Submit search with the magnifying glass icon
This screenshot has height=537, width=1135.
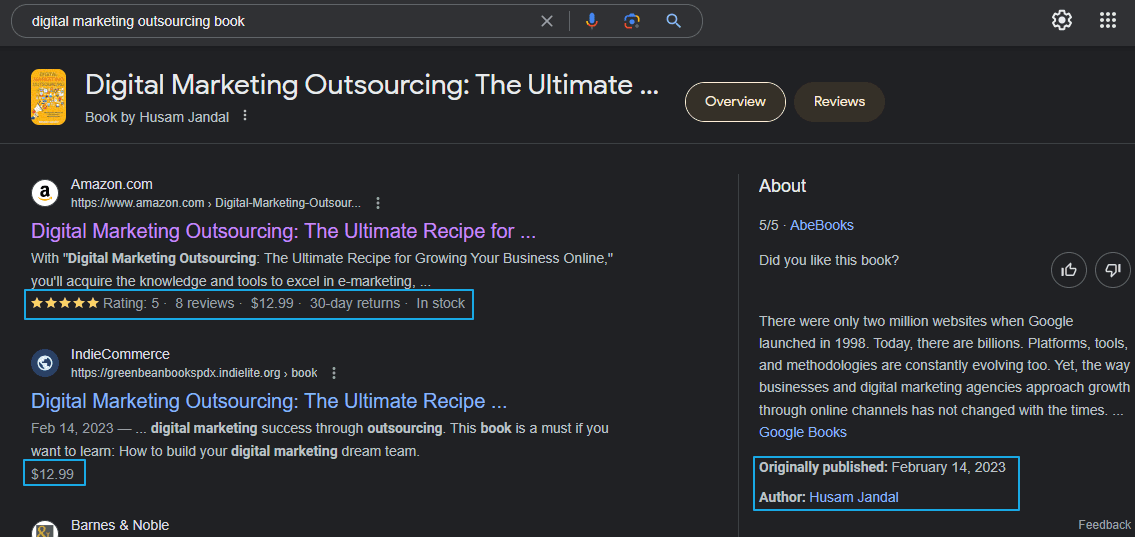[674, 21]
